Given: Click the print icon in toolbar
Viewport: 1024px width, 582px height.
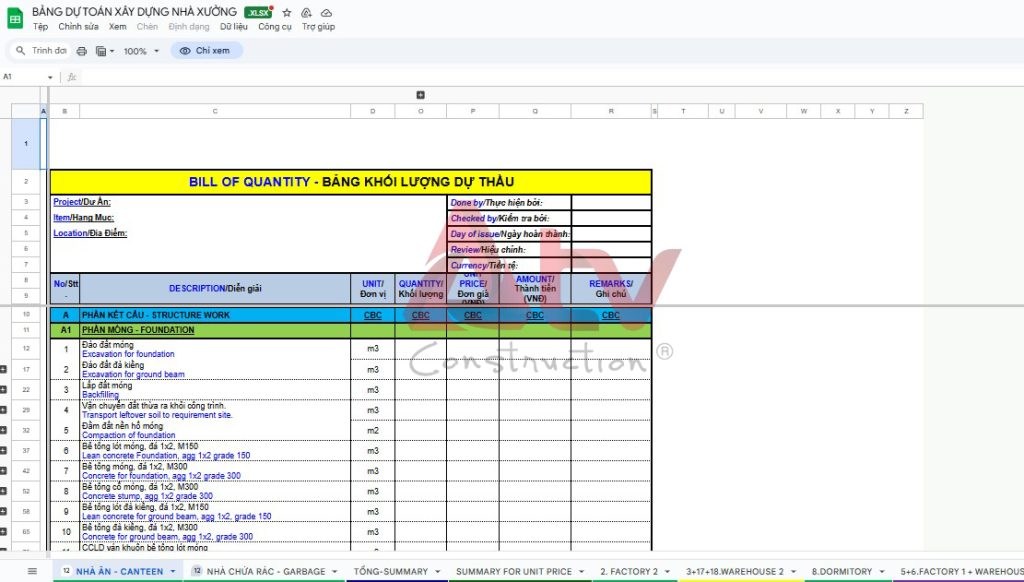Looking at the screenshot, I should click(82, 51).
